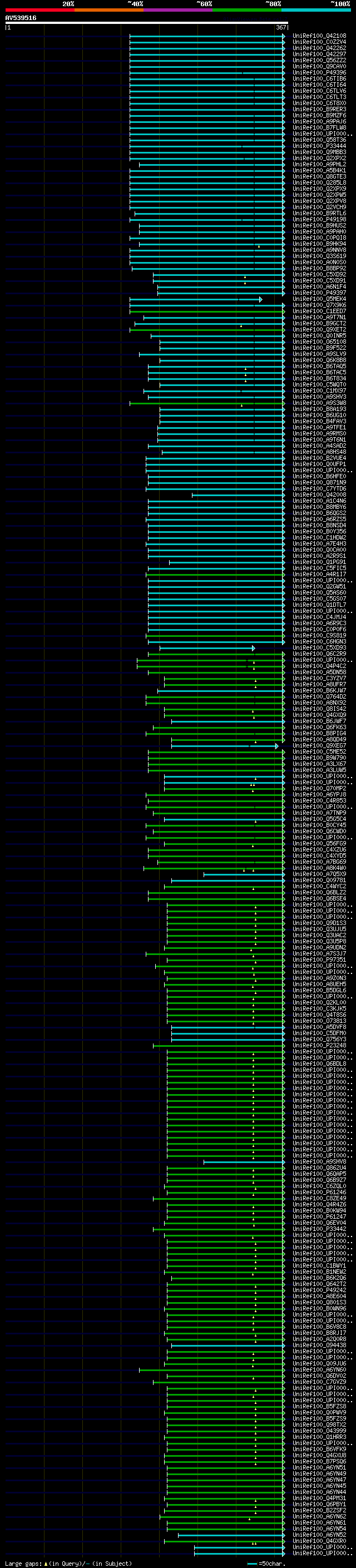This screenshot has height=1568, width=356.
Task: Select the UniRef100_P33444 label
Action: click(x=319, y=146)
